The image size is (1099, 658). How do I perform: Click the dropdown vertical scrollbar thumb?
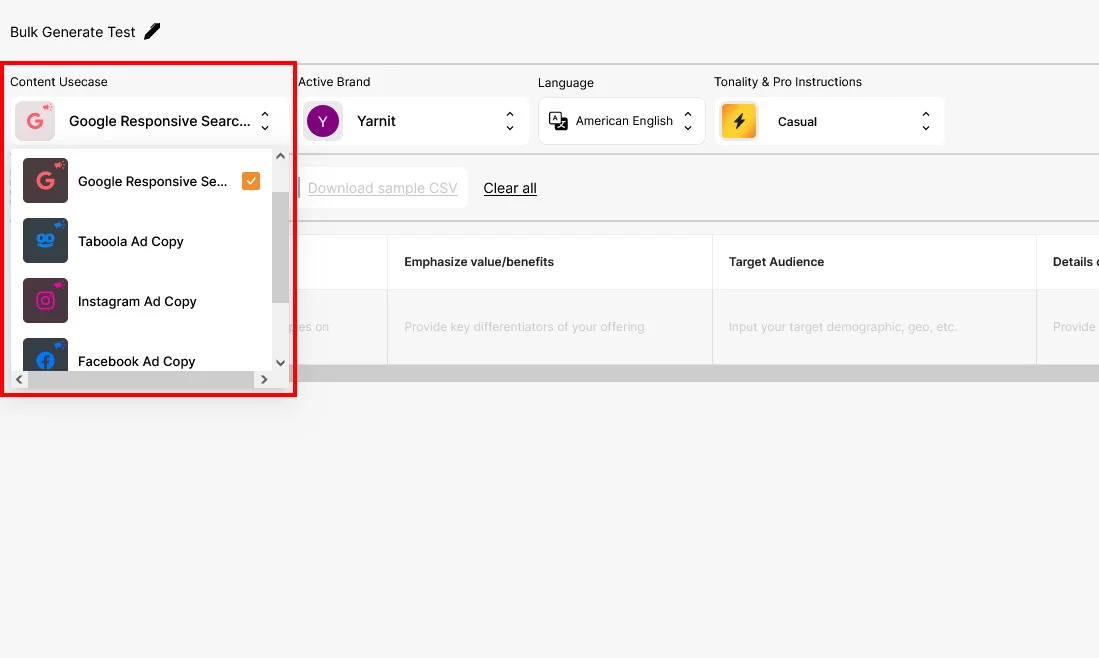pyautogui.click(x=280, y=247)
